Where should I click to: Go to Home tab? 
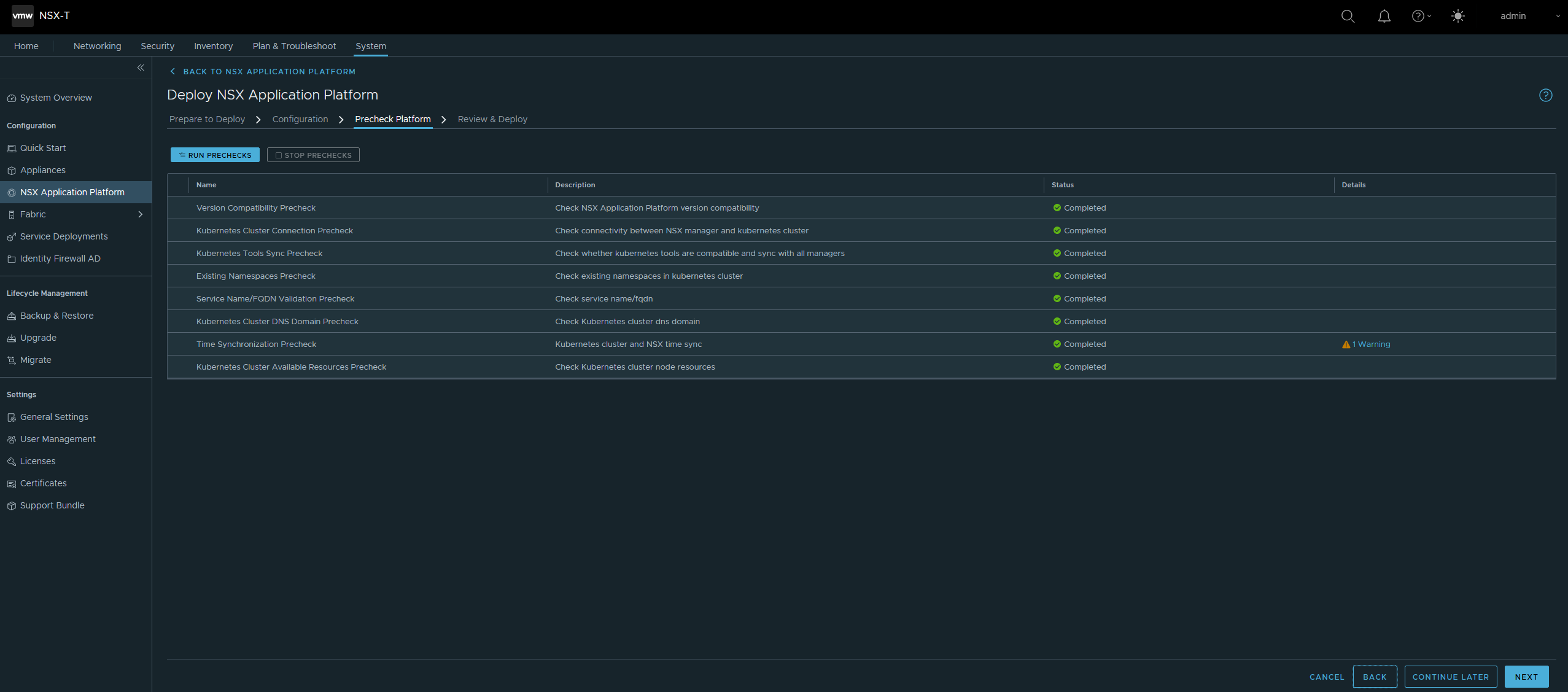pyautogui.click(x=26, y=46)
